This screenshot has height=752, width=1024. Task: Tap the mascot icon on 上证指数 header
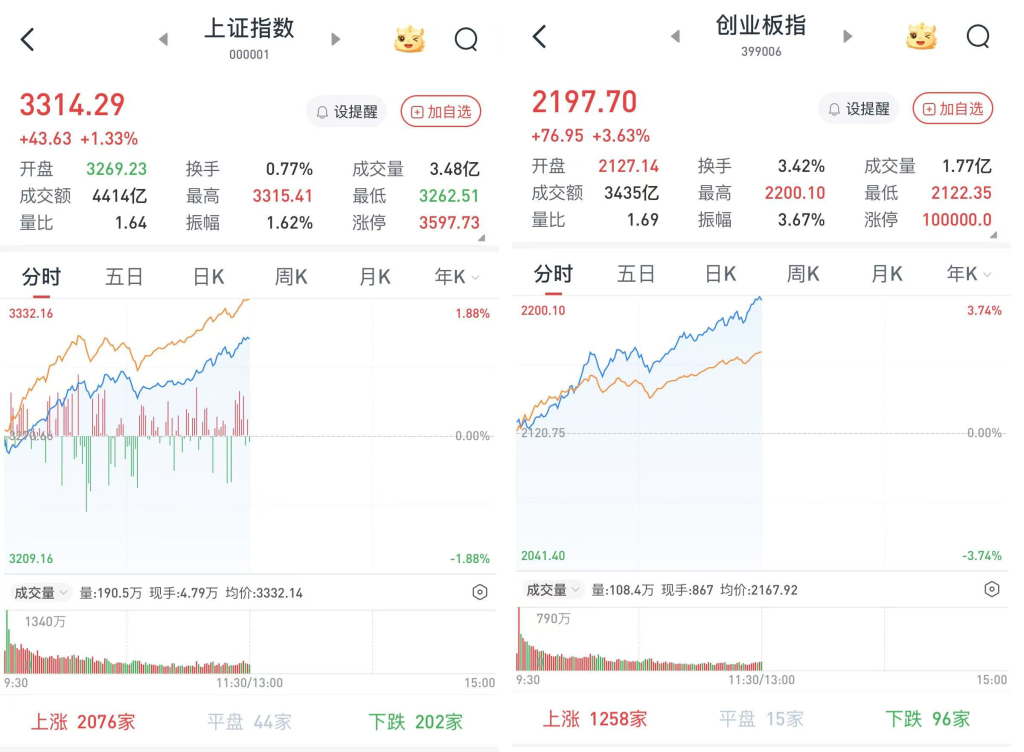[x=409, y=40]
